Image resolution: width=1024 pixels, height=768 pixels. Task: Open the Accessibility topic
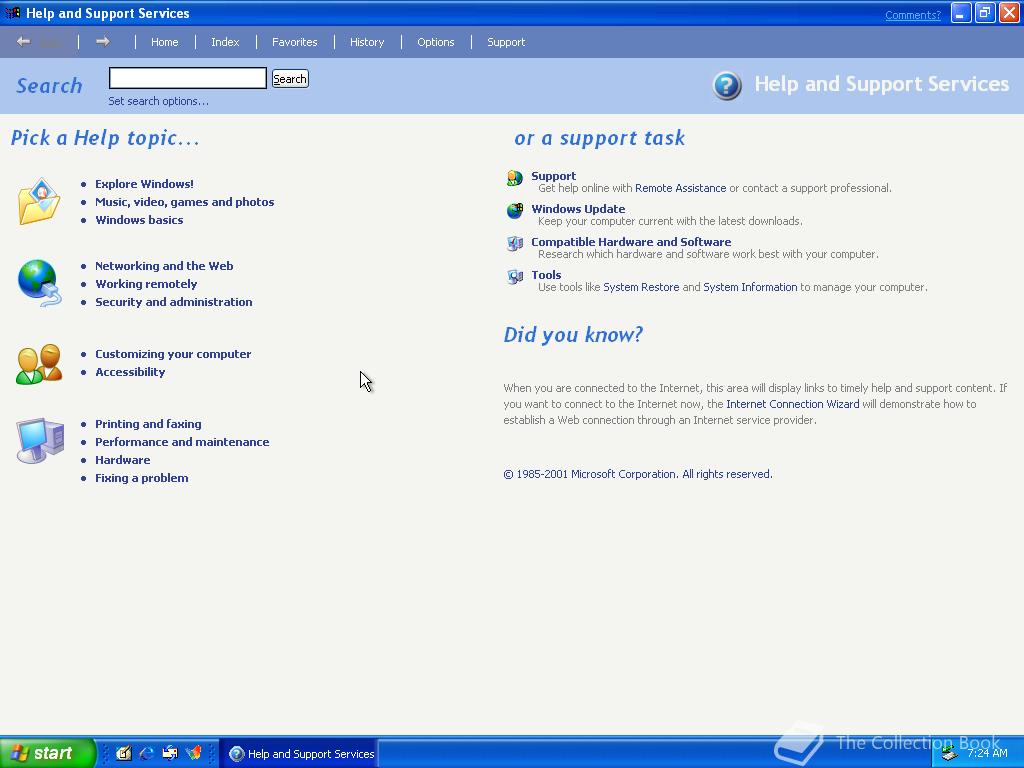tap(130, 372)
